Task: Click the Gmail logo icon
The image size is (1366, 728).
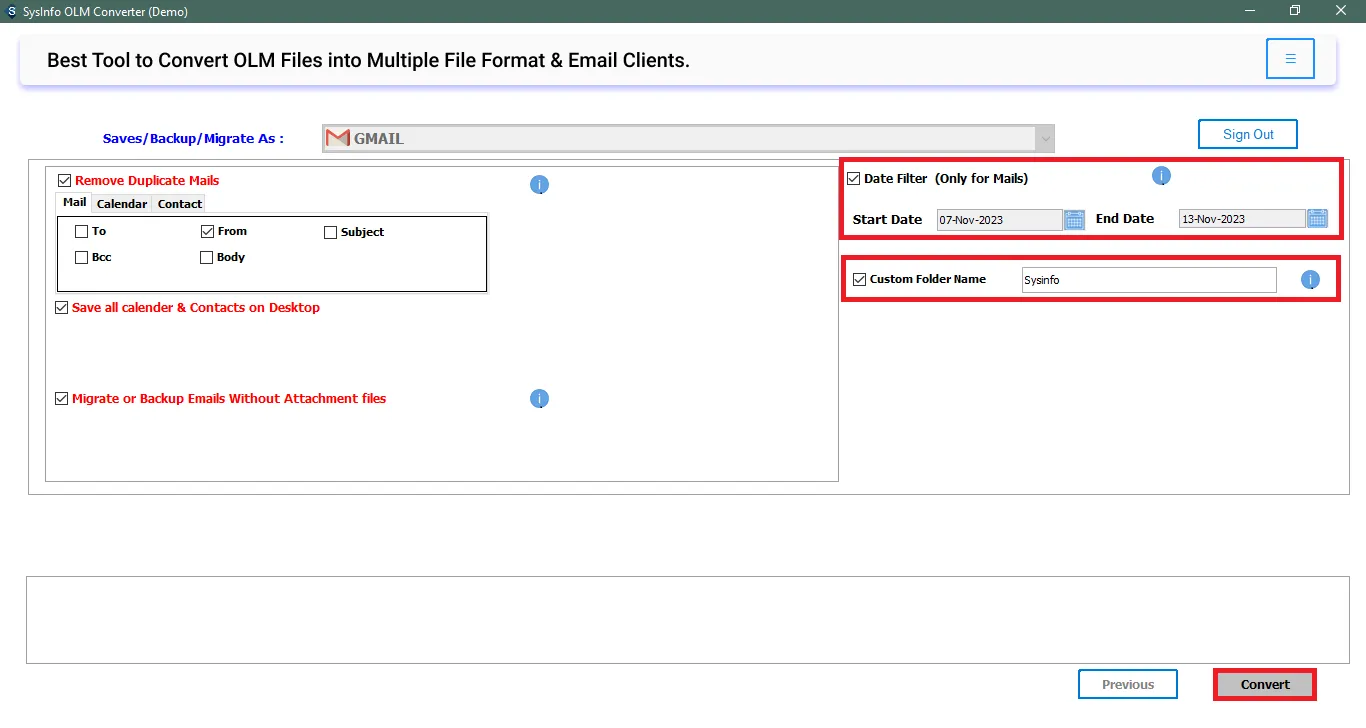Action: [338, 138]
